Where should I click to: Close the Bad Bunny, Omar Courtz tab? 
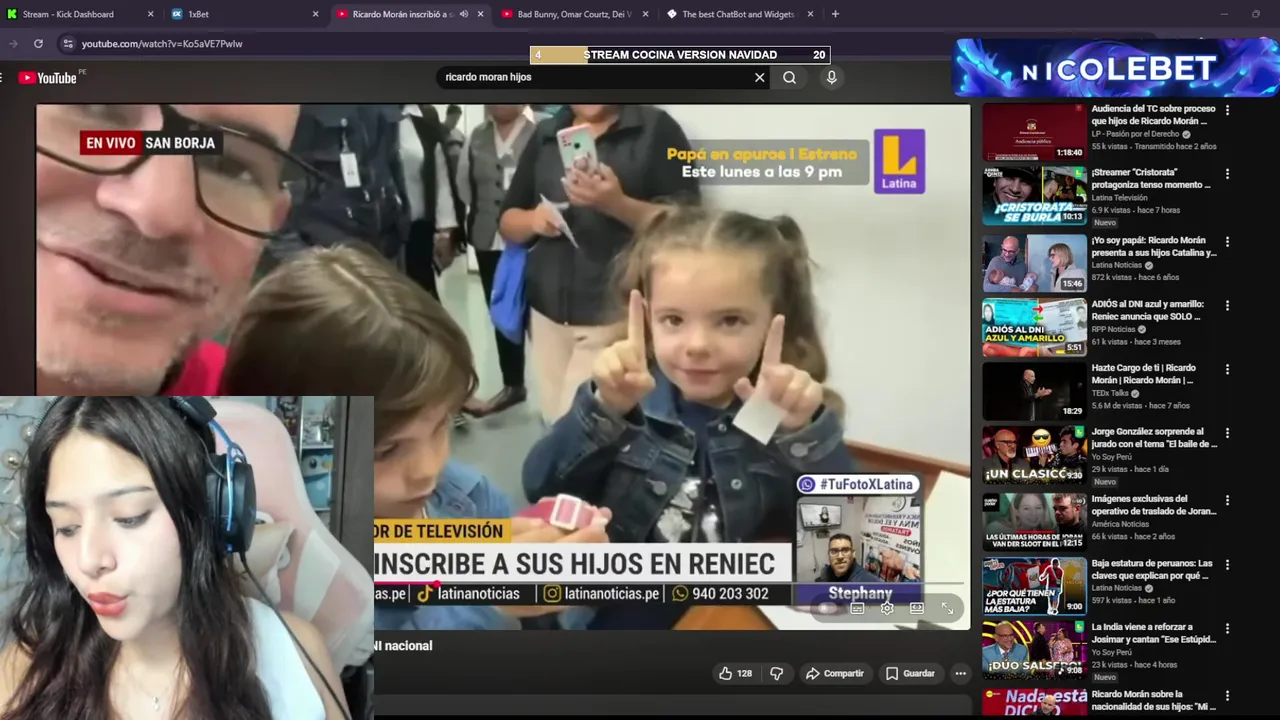[645, 14]
